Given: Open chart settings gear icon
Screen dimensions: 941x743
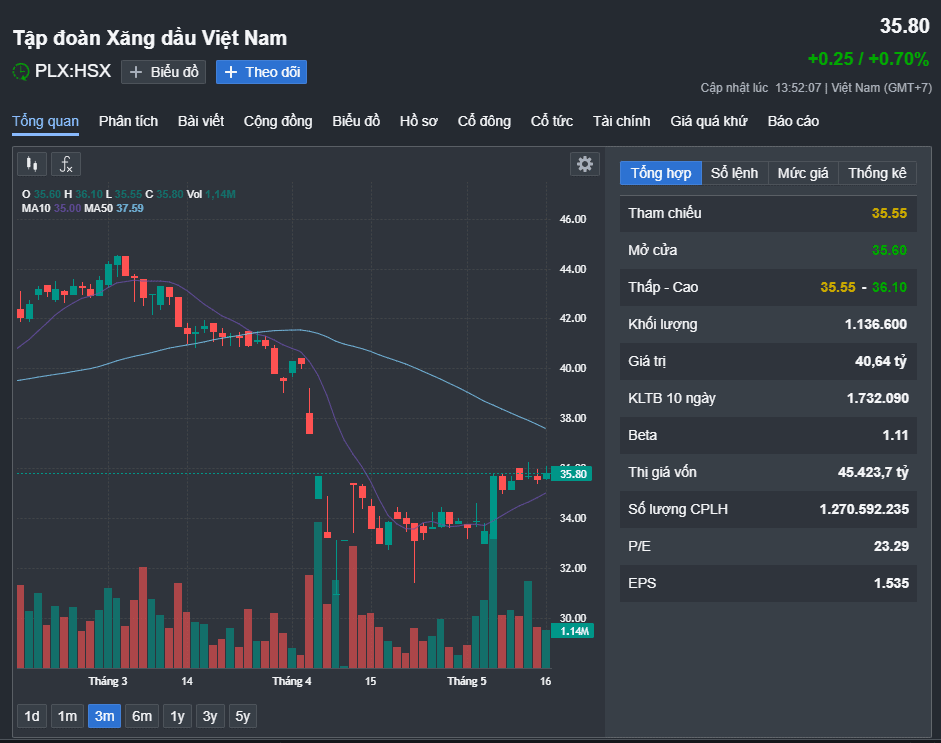Looking at the screenshot, I should pos(585,164).
